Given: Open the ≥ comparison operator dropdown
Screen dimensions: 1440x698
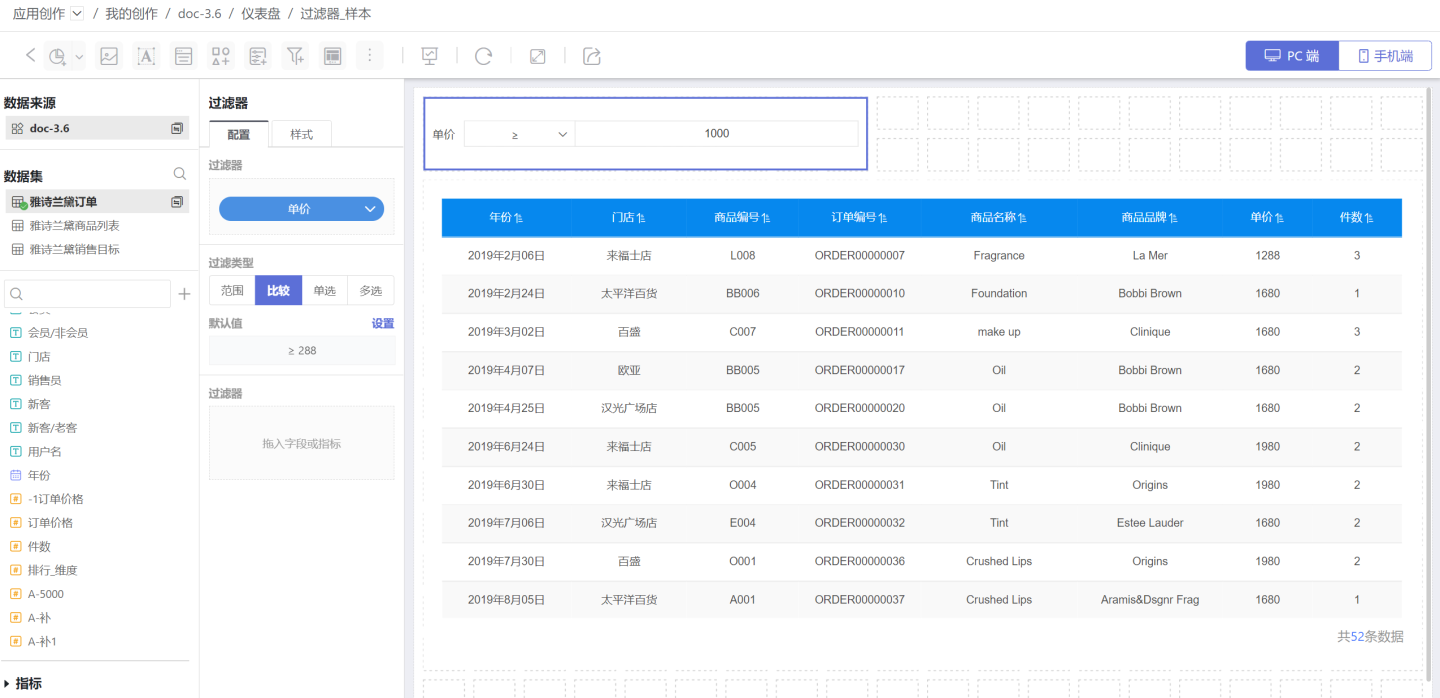Looking at the screenshot, I should click(x=519, y=134).
